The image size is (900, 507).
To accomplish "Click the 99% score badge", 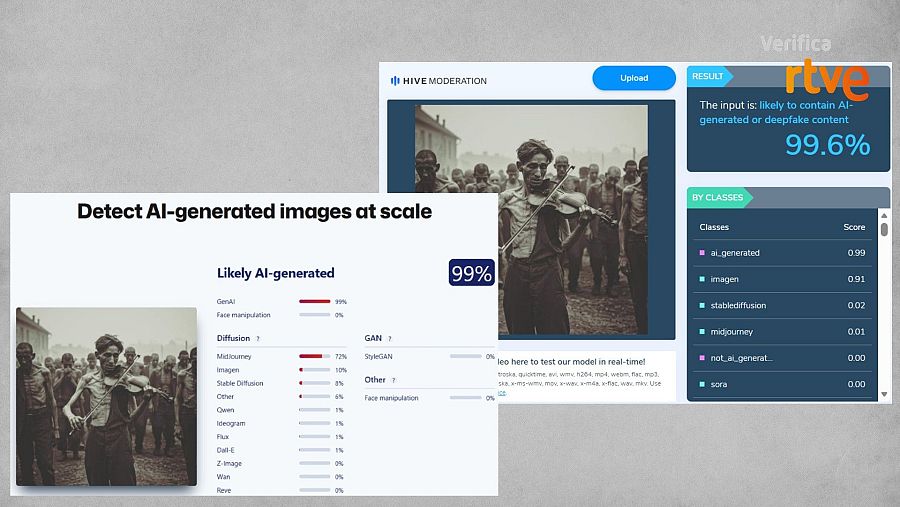I will (471, 273).
